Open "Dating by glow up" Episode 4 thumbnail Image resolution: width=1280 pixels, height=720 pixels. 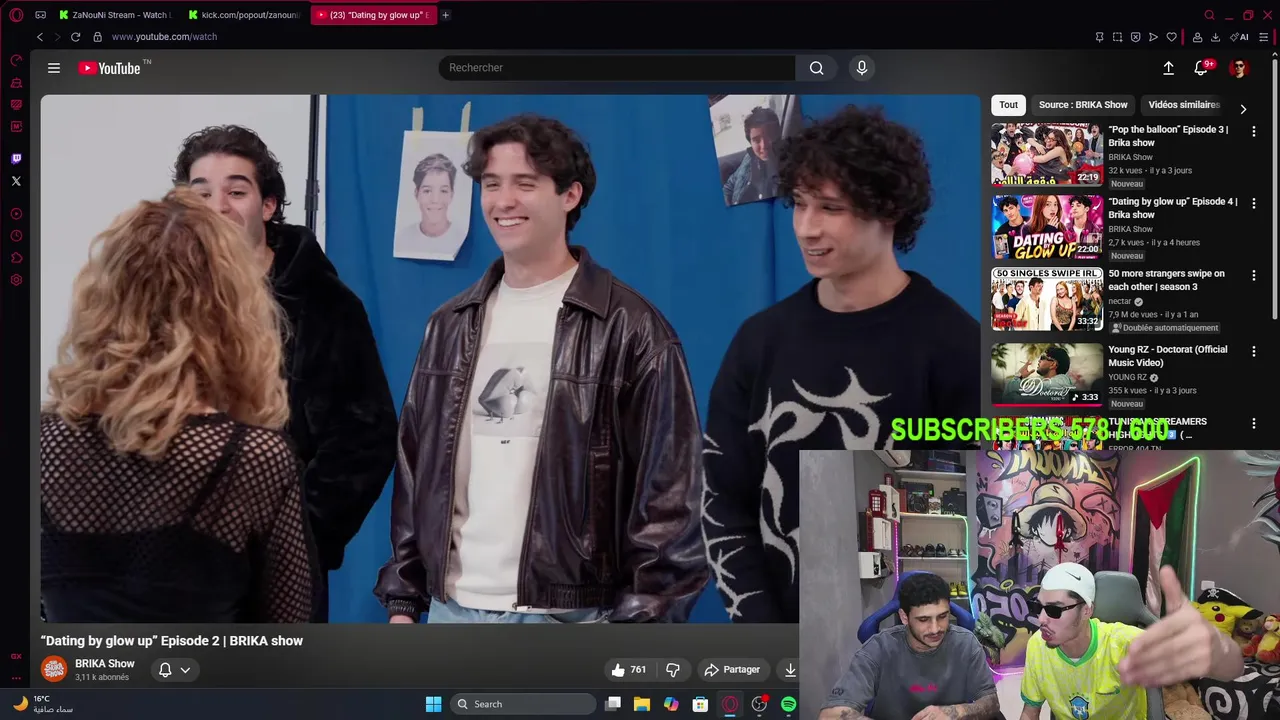[x=1047, y=227]
